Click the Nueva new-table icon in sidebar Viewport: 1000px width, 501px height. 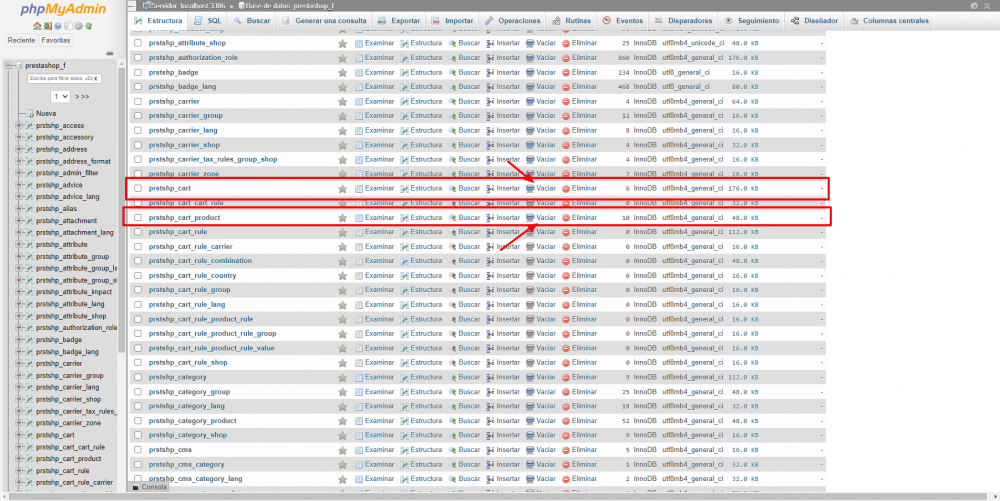click(x=29, y=113)
